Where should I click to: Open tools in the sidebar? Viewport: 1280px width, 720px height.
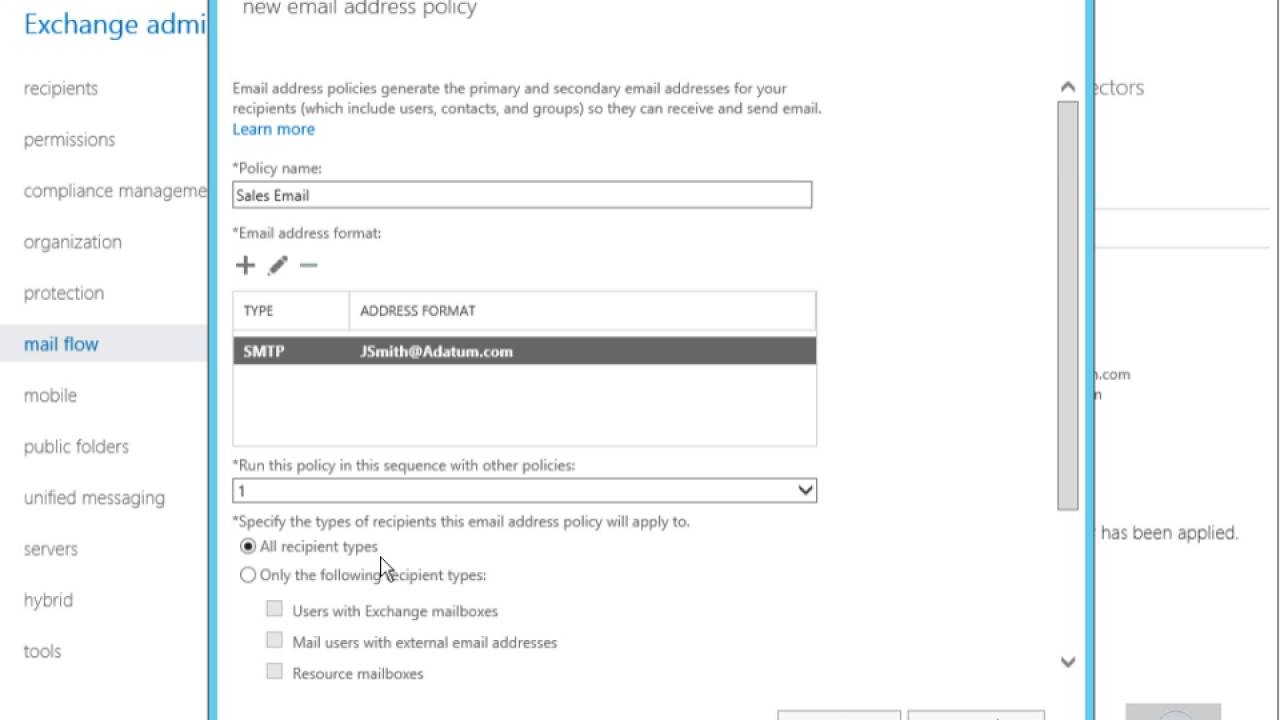pos(42,651)
